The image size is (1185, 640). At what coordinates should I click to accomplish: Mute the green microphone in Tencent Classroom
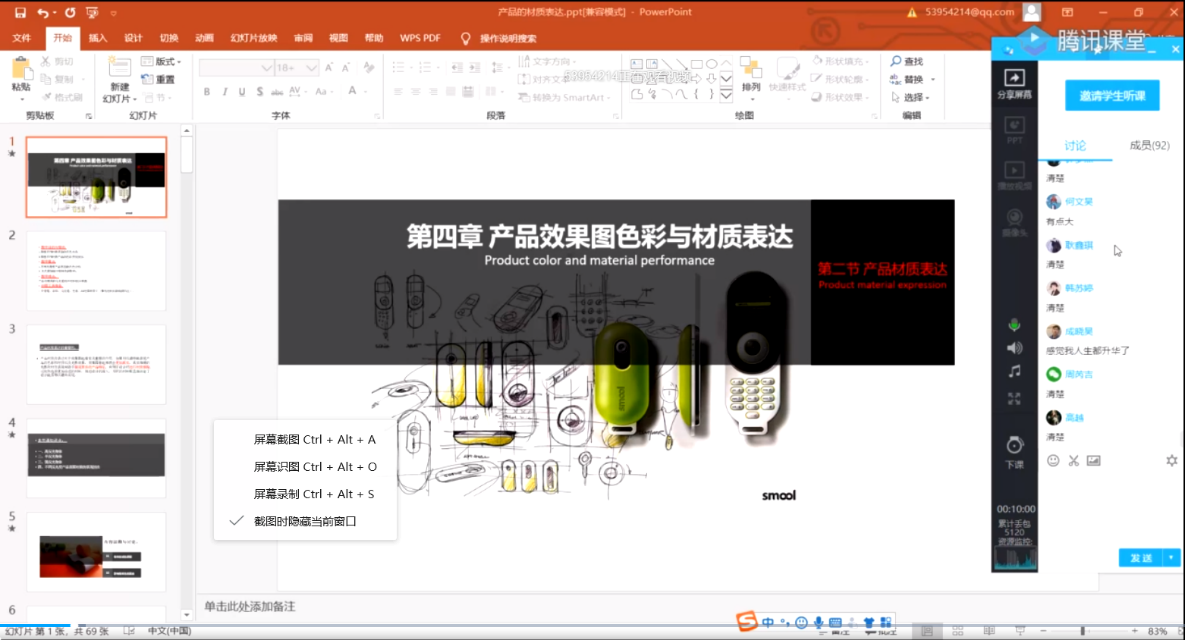coord(1014,325)
